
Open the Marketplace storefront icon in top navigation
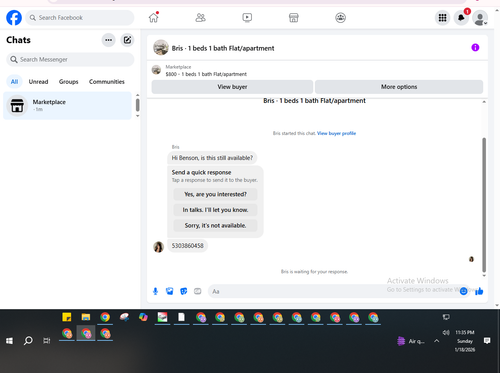click(294, 17)
